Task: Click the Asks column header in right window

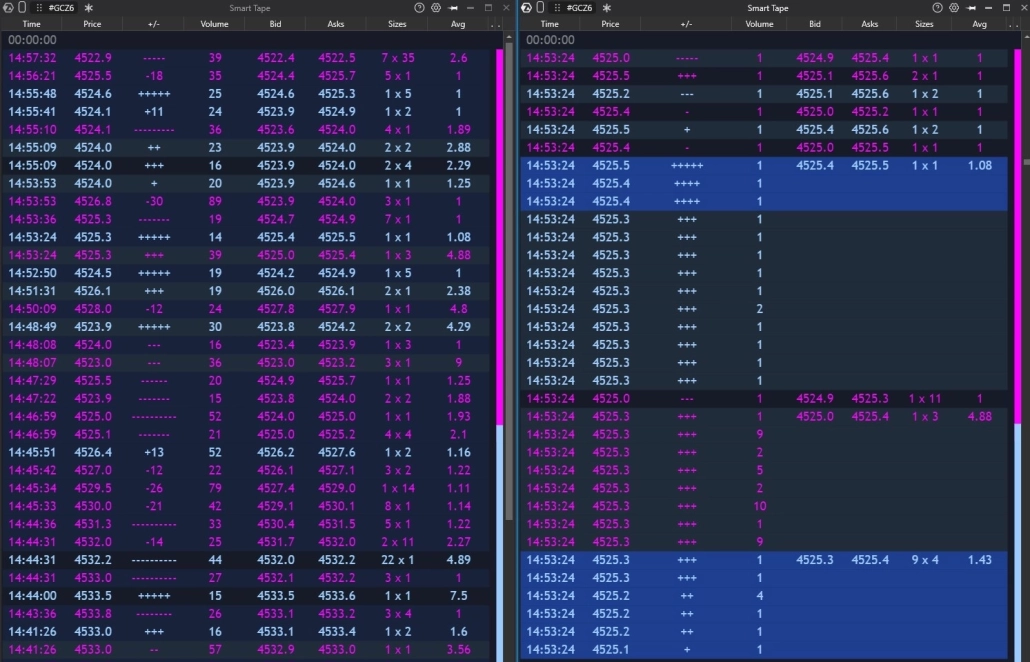Action: tap(870, 24)
